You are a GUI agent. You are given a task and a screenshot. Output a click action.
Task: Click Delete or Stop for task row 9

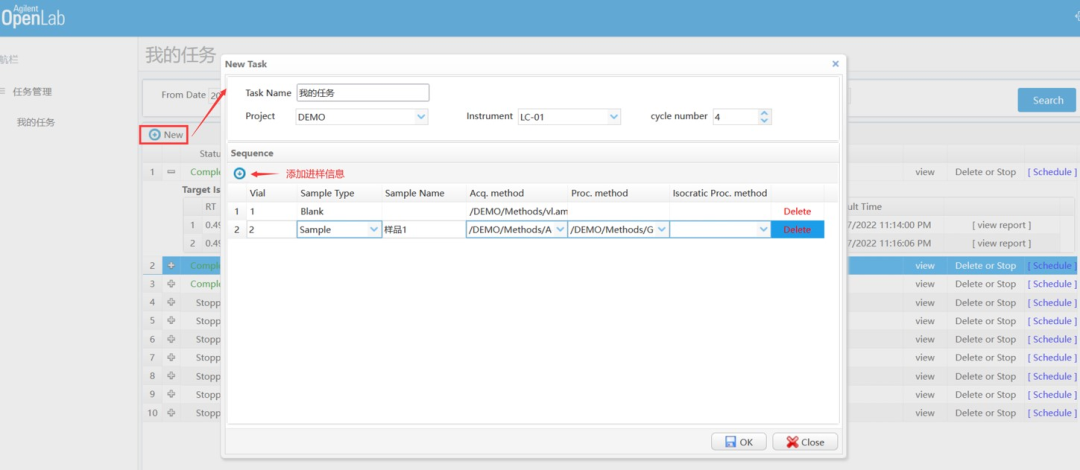[986, 395]
